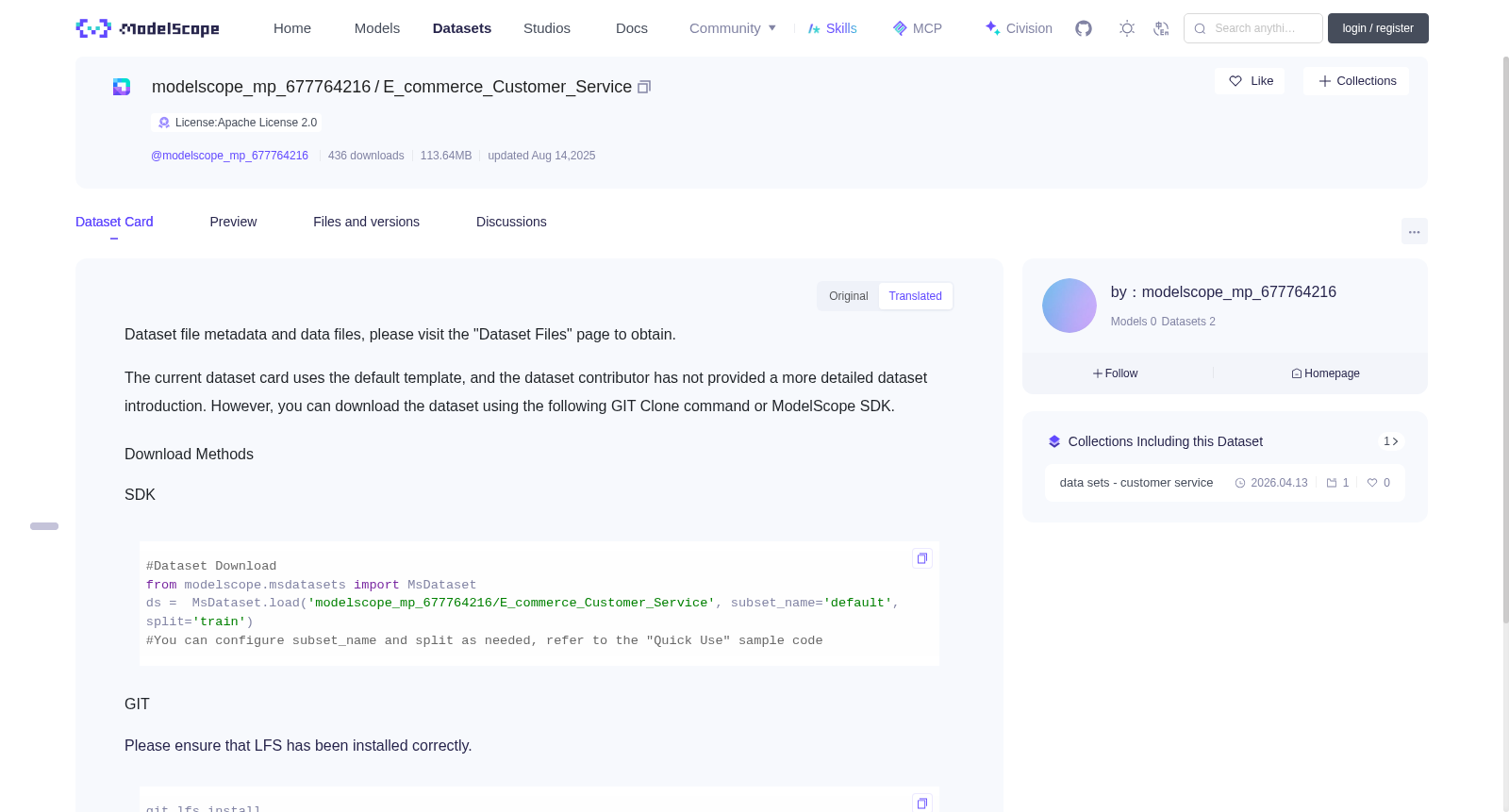Click the dataset avatar icon beside title
Image resolution: width=1509 pixels, height=812 pixels.
click(x=122, y=87)
